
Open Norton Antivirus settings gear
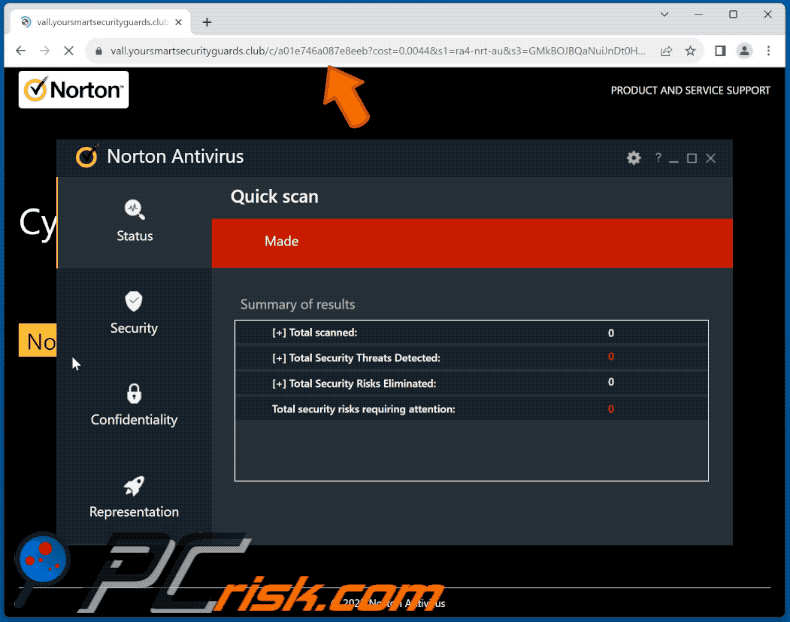634,158
